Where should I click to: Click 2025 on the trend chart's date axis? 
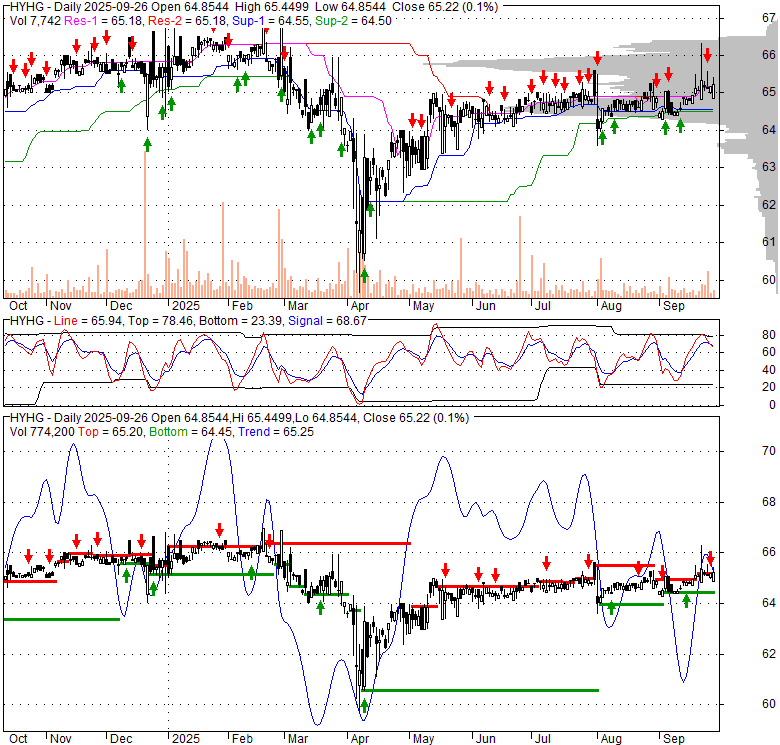[186, 739]
